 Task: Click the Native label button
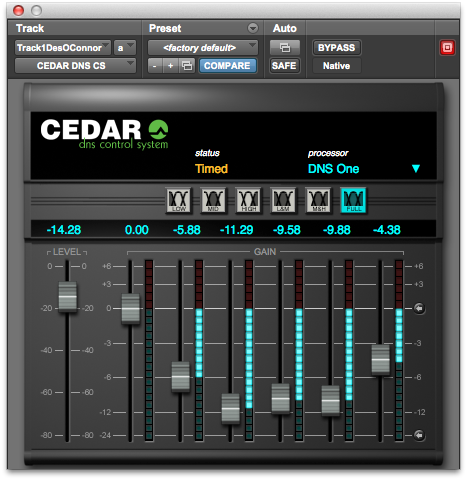(336, 66)
